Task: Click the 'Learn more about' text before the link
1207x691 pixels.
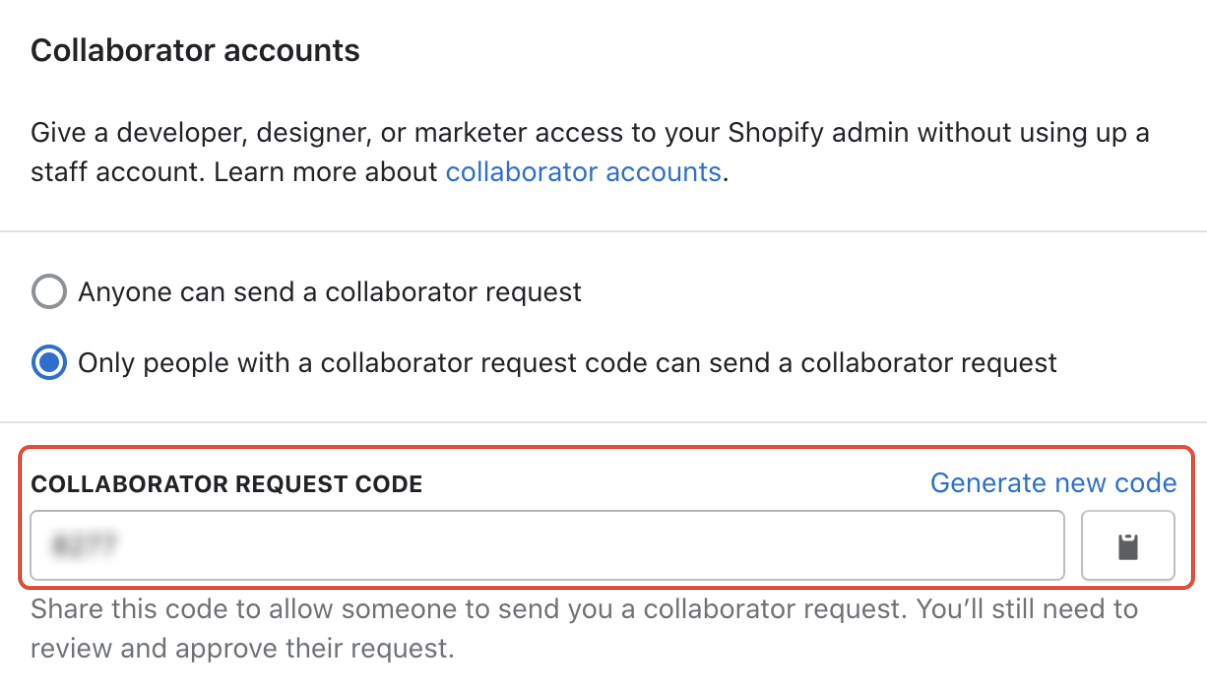Action: click(326, 172)
